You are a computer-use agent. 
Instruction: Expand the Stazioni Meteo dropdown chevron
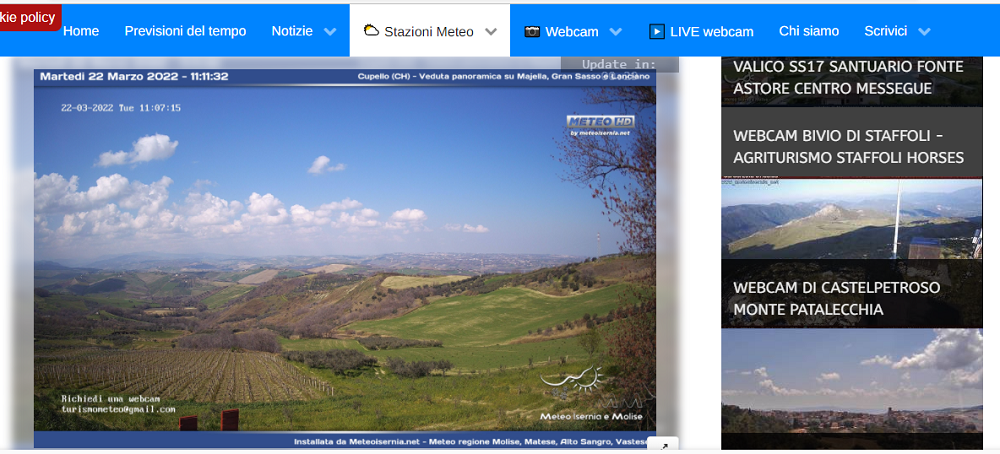pyautogui.click(x=491, y=31)
